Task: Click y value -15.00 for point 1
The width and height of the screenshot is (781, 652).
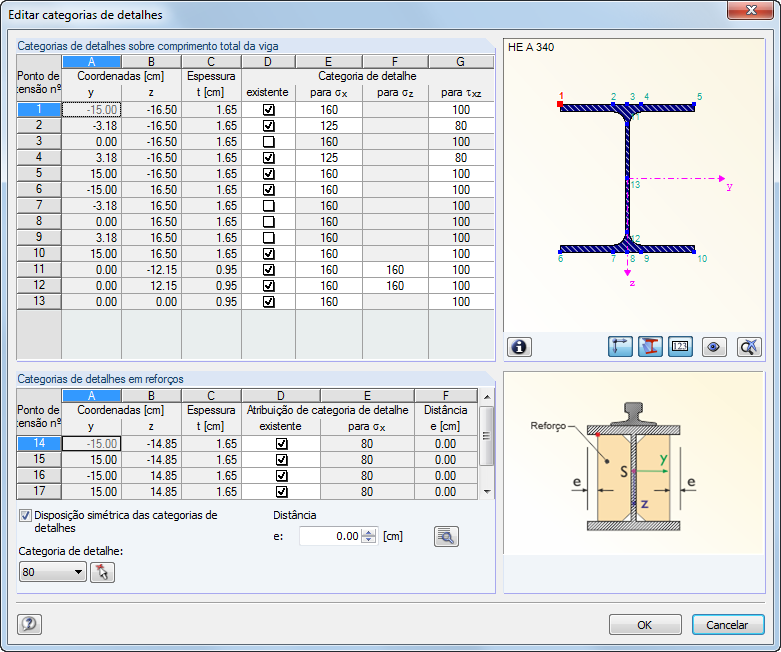Action: [91, 110]
